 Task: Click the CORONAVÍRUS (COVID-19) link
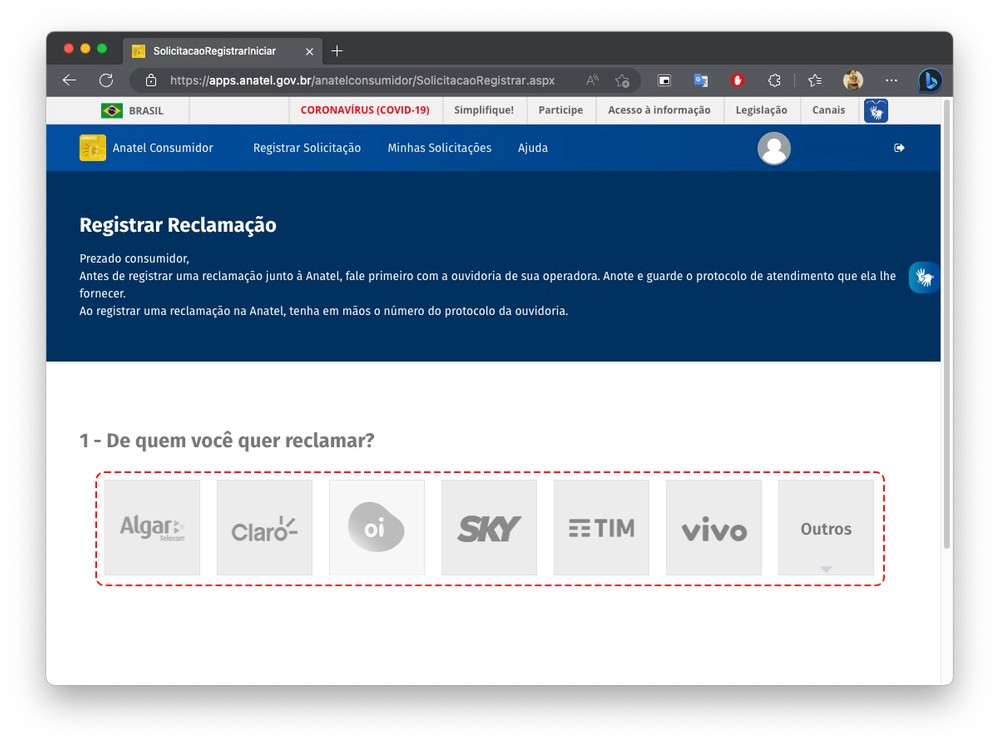364,111
